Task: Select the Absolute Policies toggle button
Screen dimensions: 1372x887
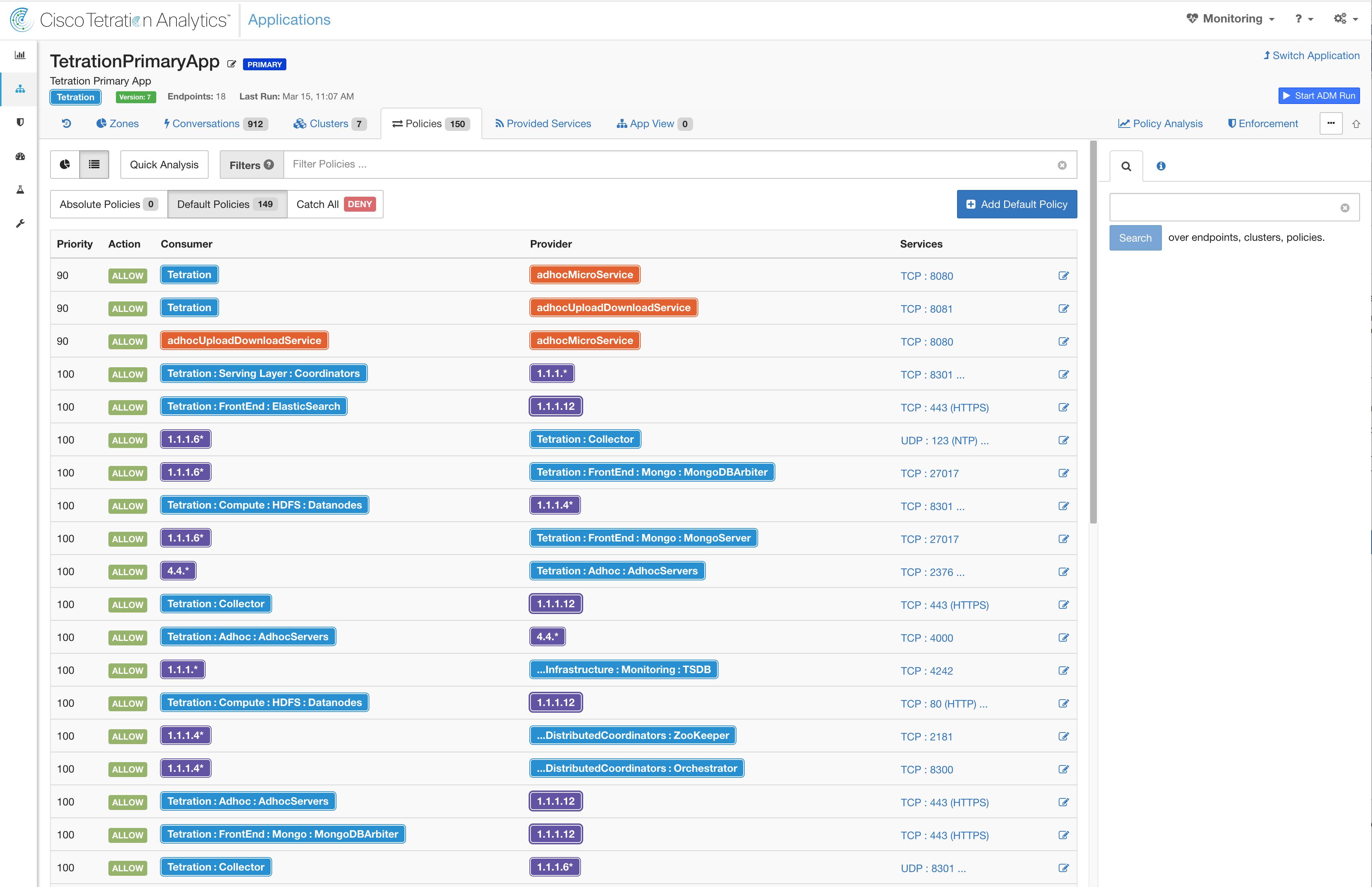Action: (108, 205)
